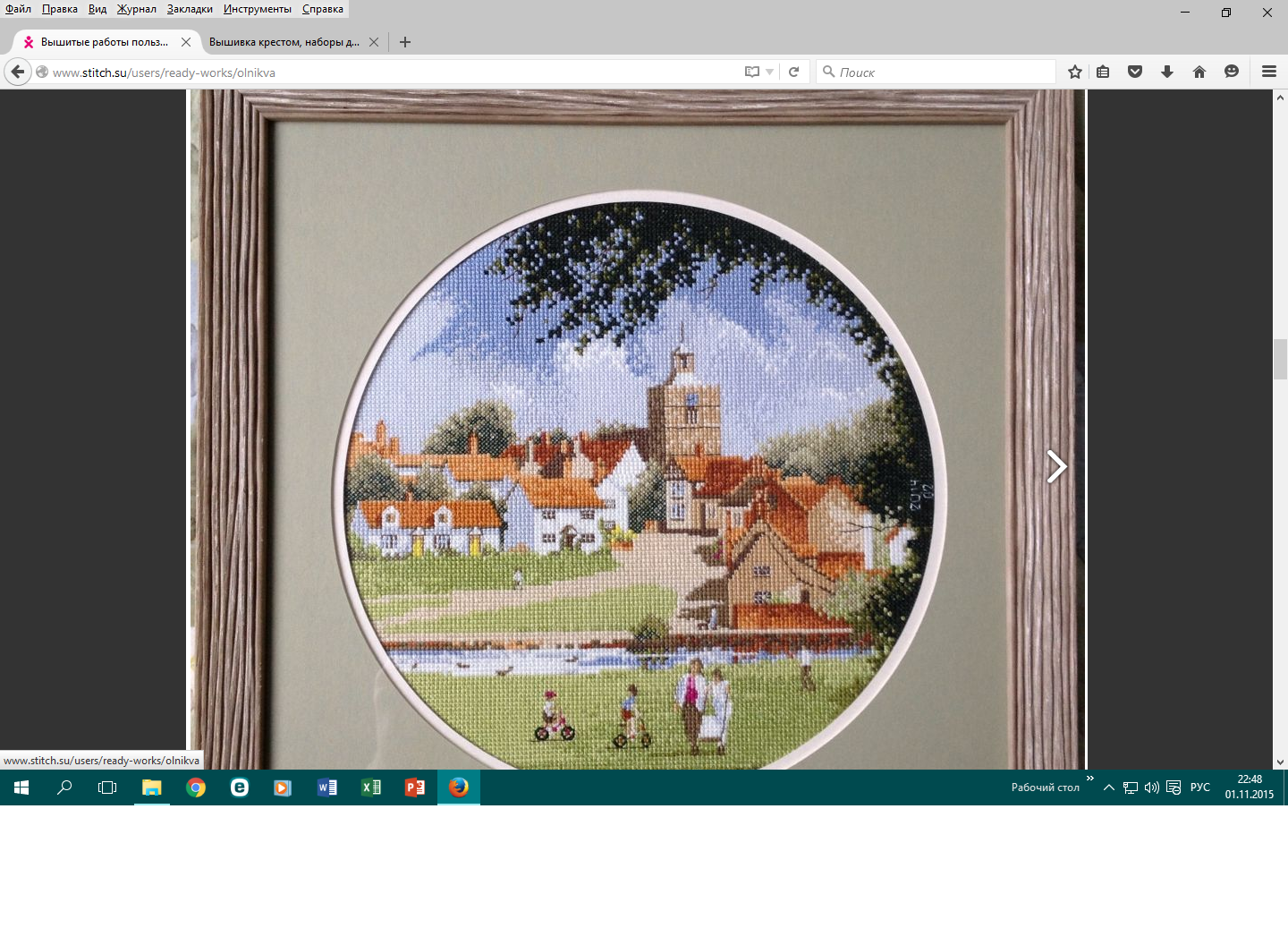This screenshot has width=1288, height=945.
Task: Show hidden system tray icons
Action: [x=1109, y=787]
